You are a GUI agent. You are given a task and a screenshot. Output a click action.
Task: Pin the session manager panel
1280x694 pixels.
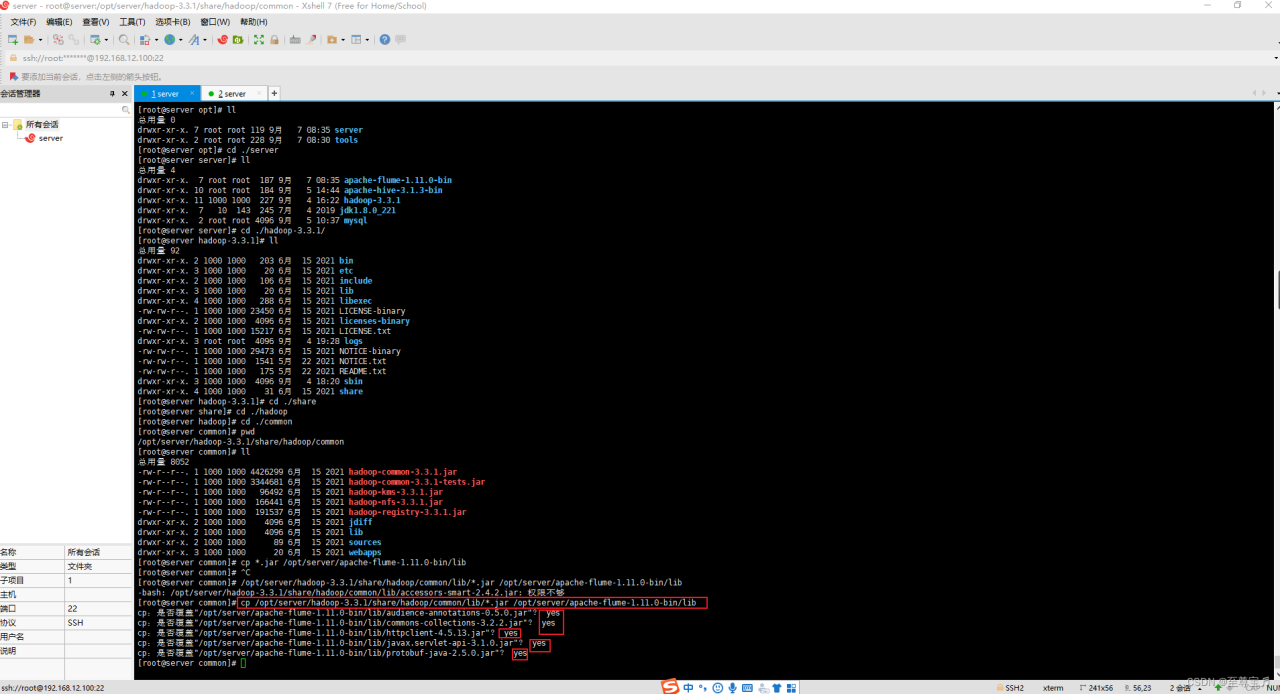pyautogui.click(x=112, y=93)
